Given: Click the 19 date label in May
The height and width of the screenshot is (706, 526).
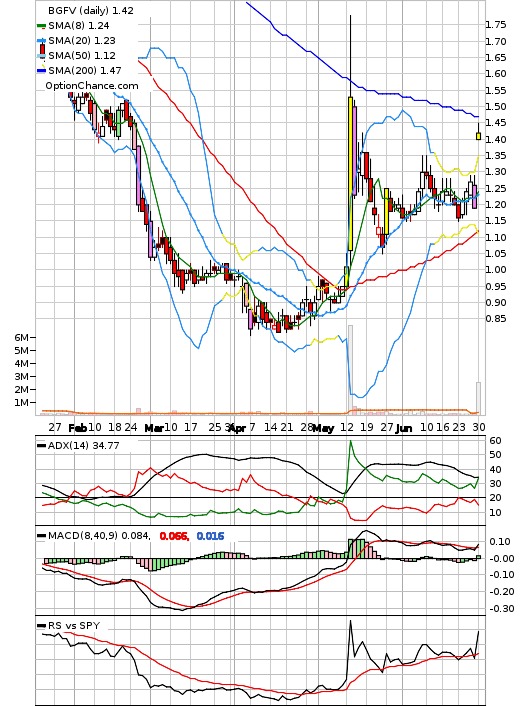Looking at the screenshot, I should pos(367,427).
